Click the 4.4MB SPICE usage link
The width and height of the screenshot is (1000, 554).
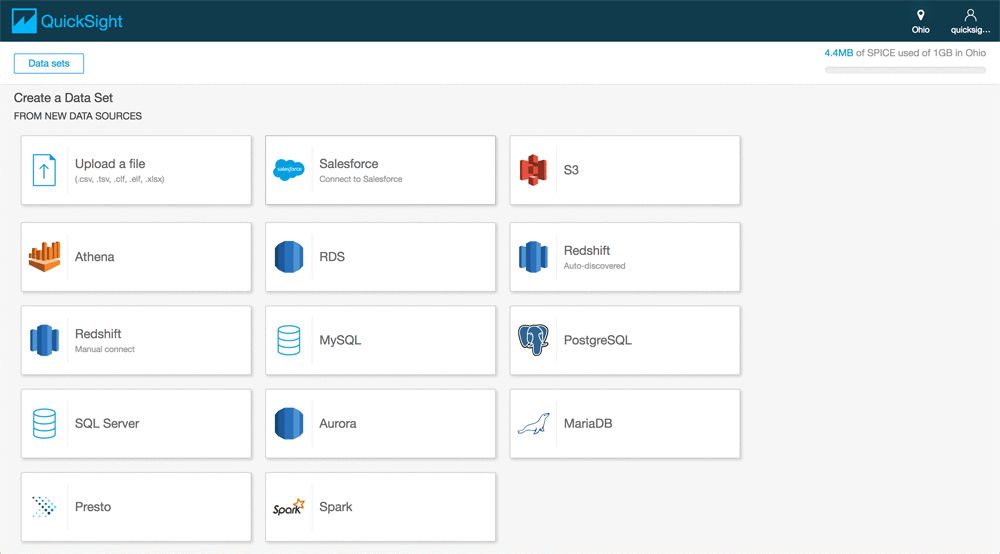point(838,53)
